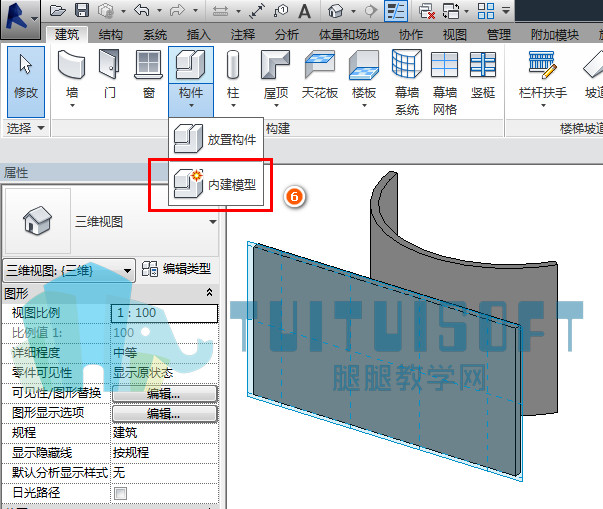Viewport: 603px width, 509px height.
Task: Select the 门 (Door) tool
Action: pyautogui.click(x=110, y=75)
